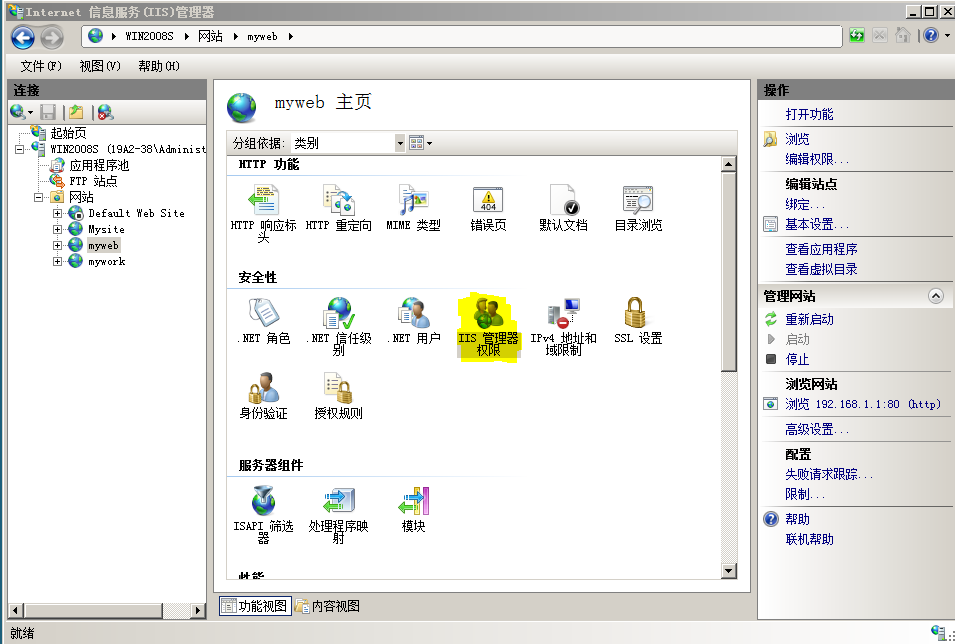The height and width of the screenshot is (644, 955).
Task: Click 查看虚拟目录 link
Action: coord(821,269)
